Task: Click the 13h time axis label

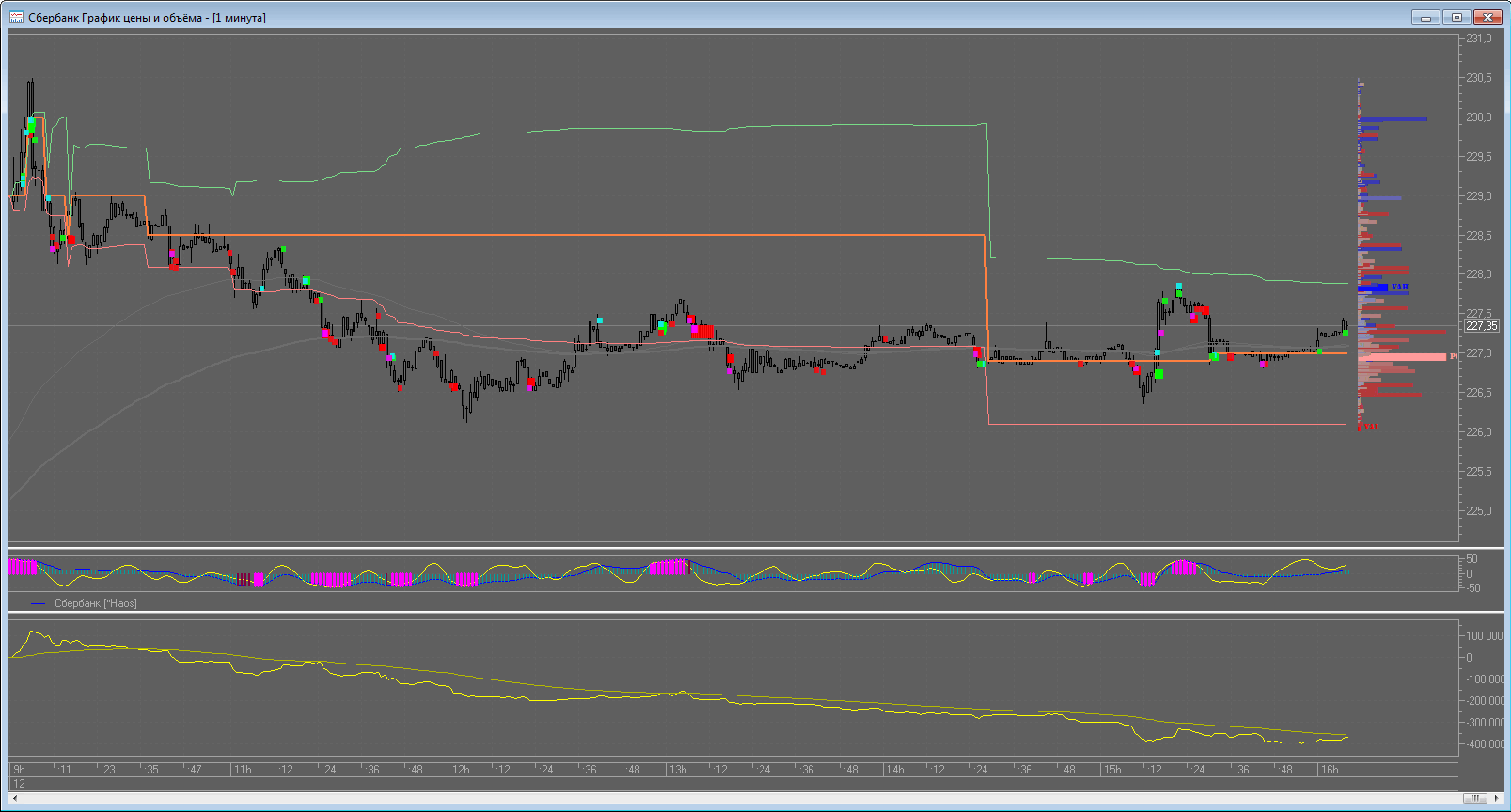Action: 678,770
